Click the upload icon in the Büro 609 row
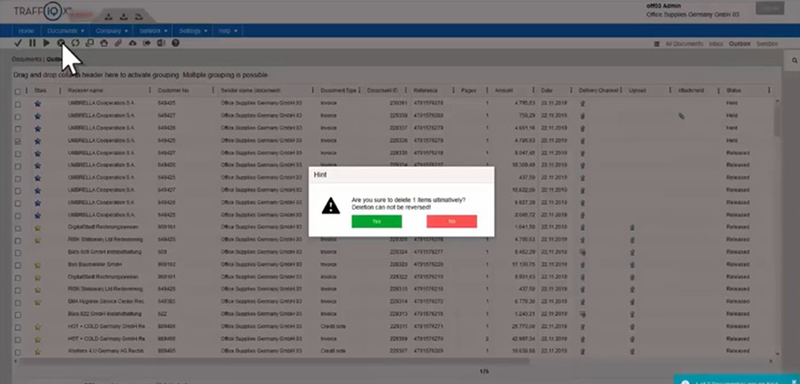 click(x=632, y=252)
